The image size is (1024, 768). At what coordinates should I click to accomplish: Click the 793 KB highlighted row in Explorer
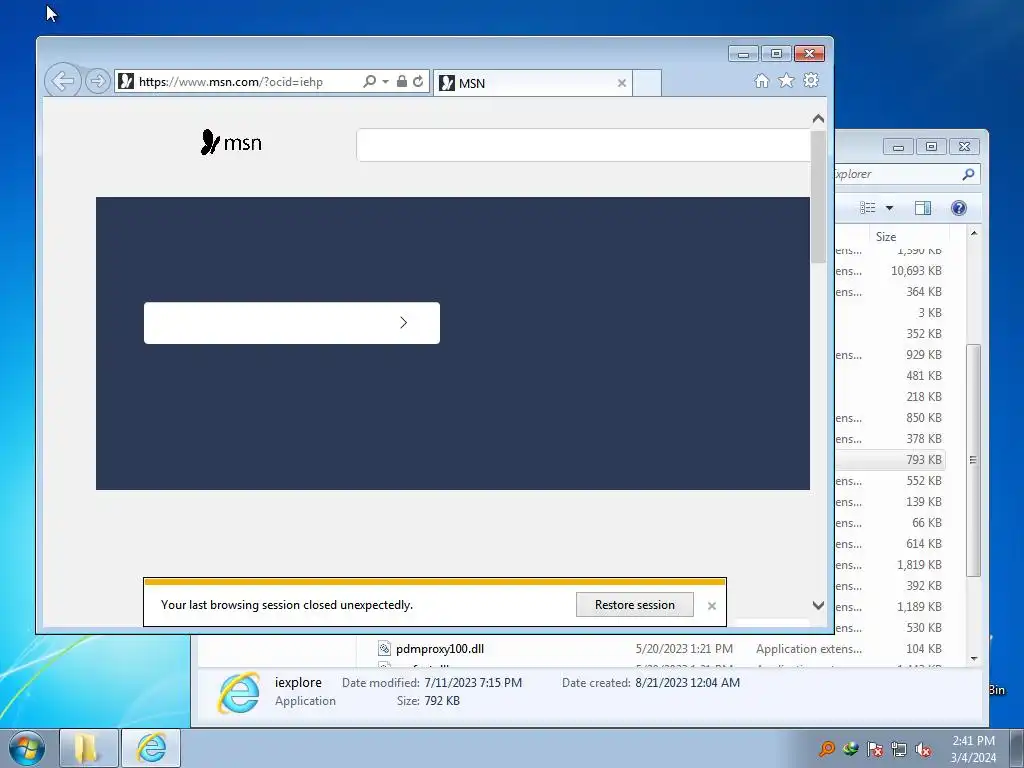pos(891,460)
